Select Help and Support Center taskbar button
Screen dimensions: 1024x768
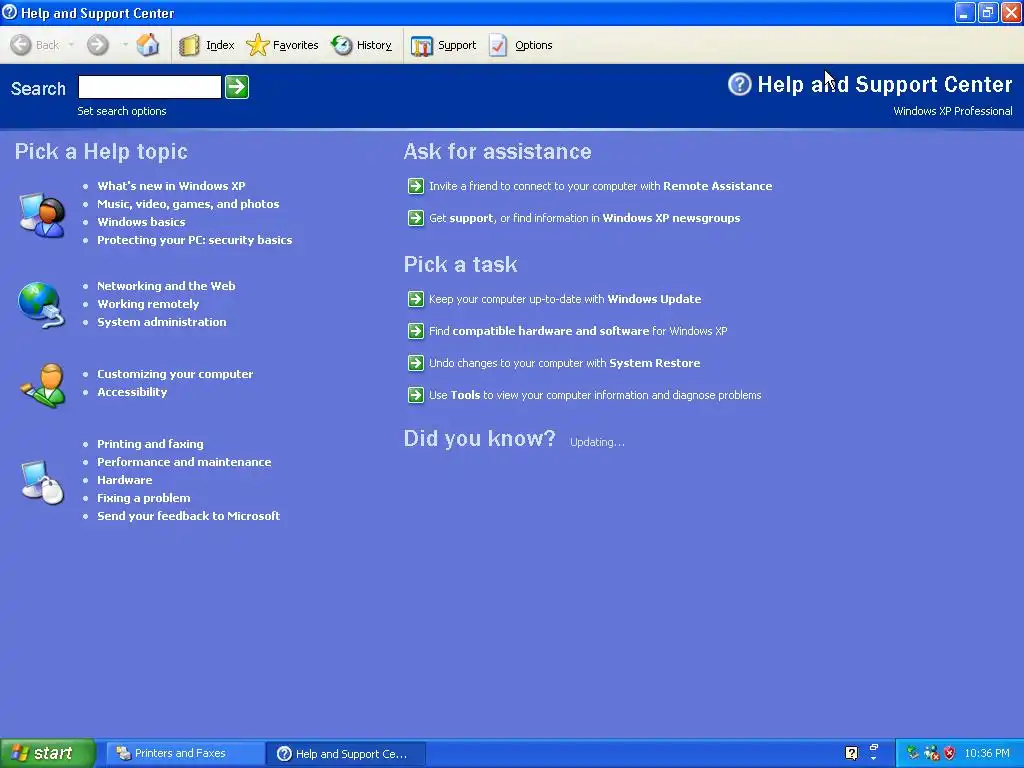pos(346,754)
